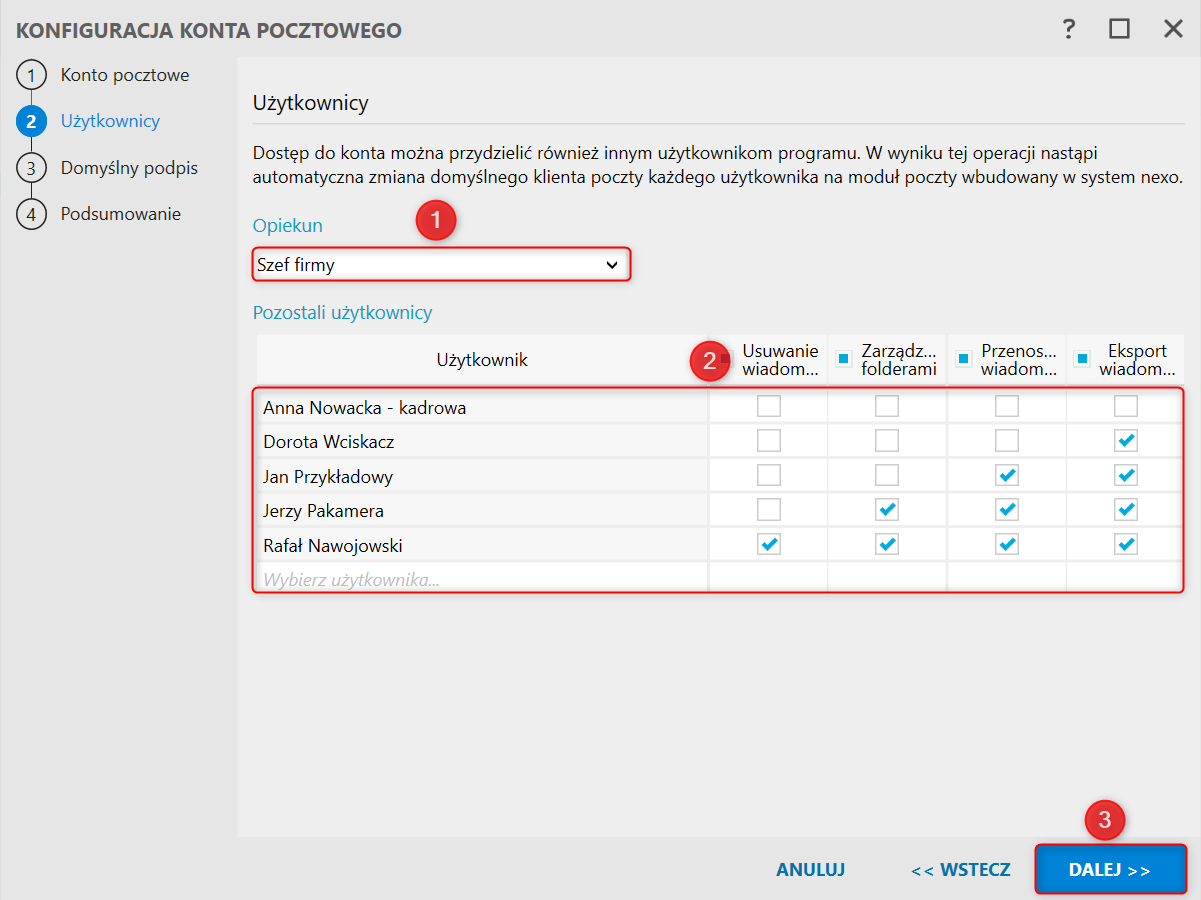This screenshot has height=900, width=1201.
Task: Toggle Eksport wiadomości column header checkbox
Action: 1082,358
